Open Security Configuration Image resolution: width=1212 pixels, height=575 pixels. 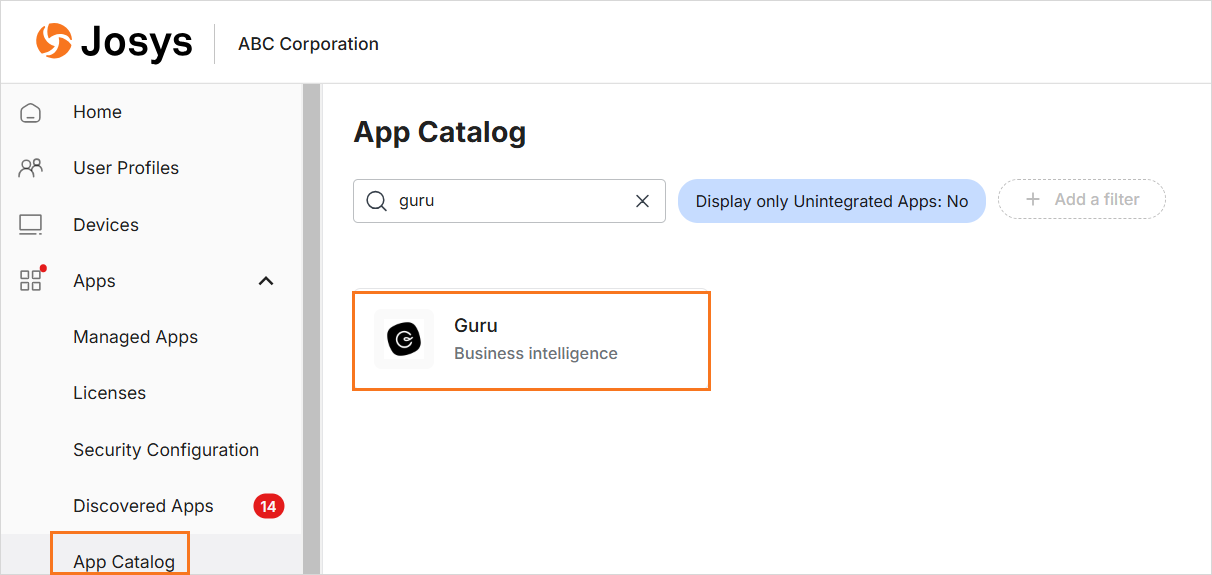coord(166,450)
